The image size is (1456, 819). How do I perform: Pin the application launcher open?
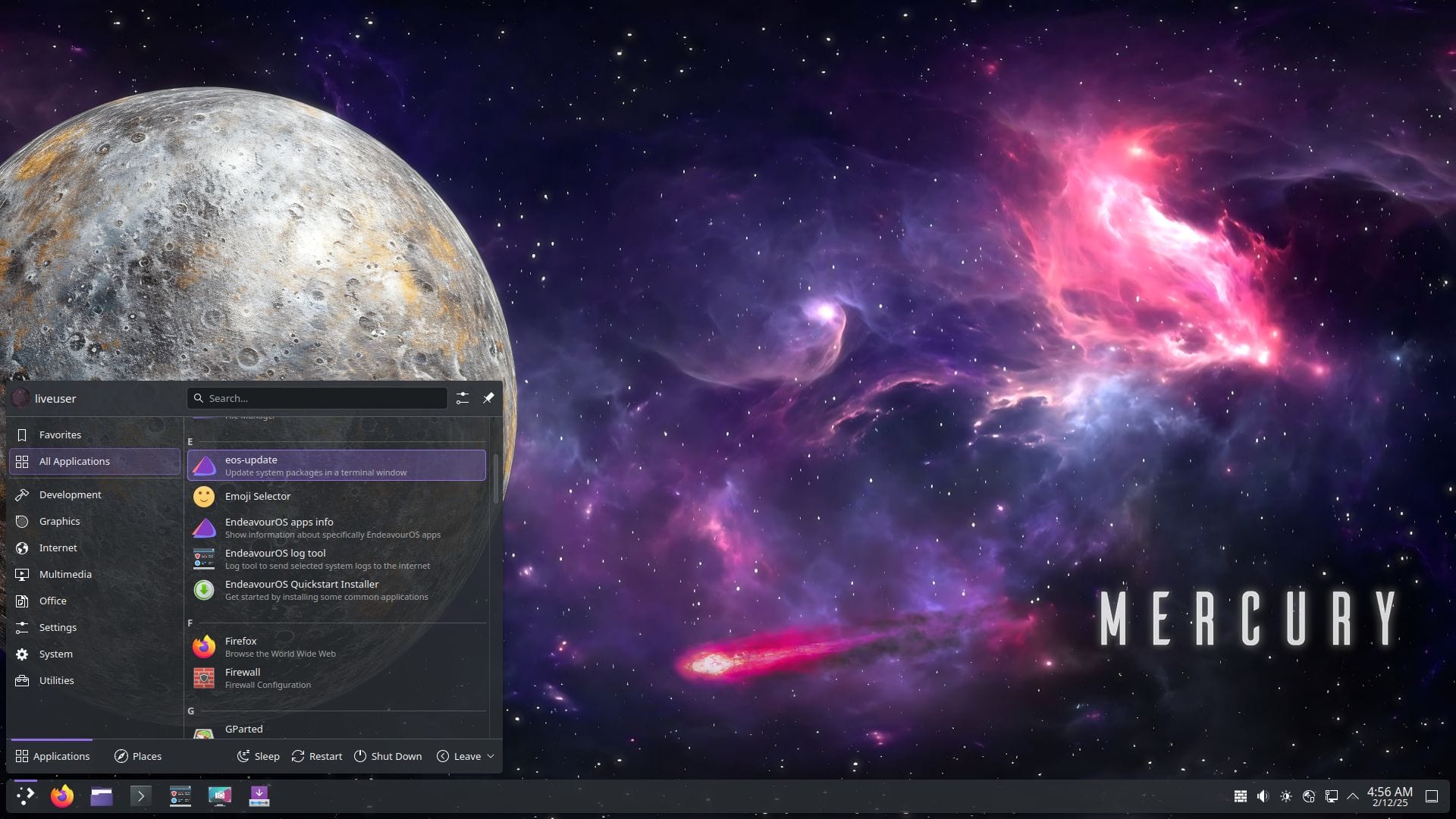coord(488,398)
